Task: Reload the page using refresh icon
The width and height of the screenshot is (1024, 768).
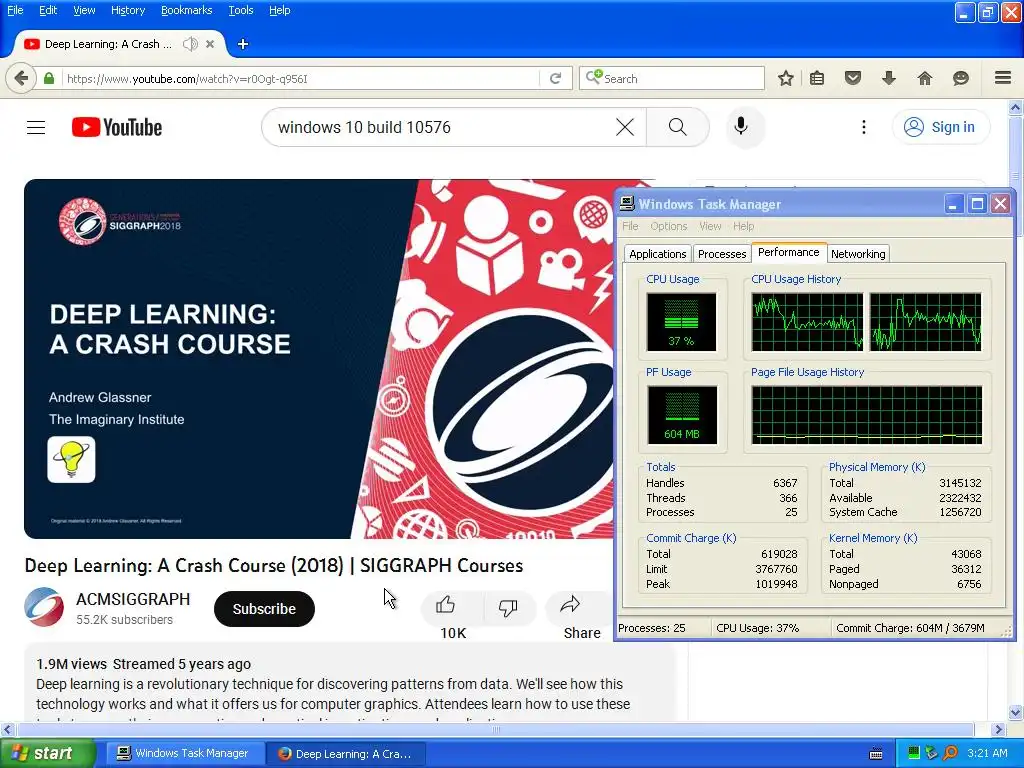Action: pyautogui.click(x=556, y=78)
